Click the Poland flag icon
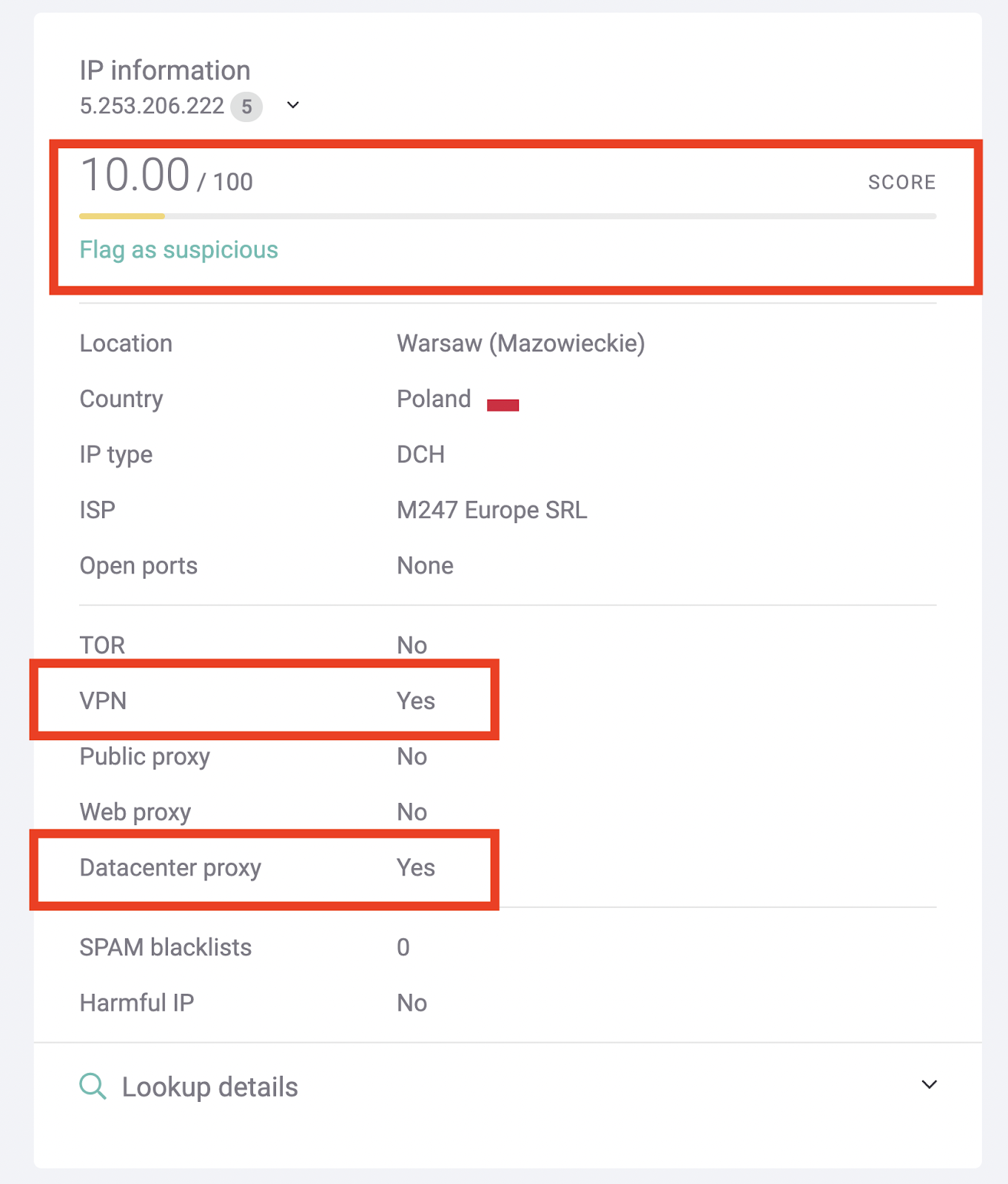The image size is (1008, 1184). (503, 403)
